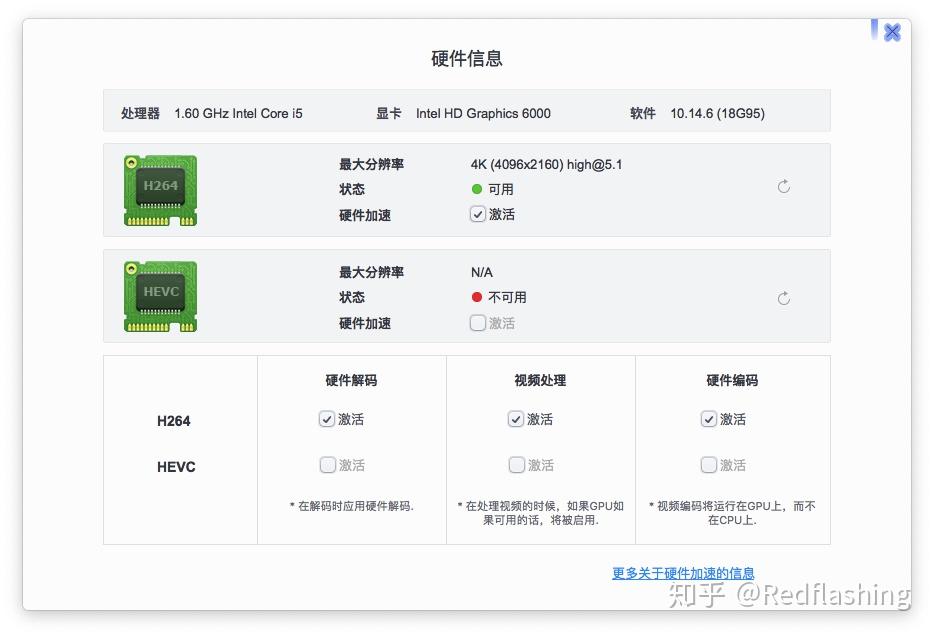Click the 硬件解码 column header
The image size is (934, 637).
click(351, 380)
